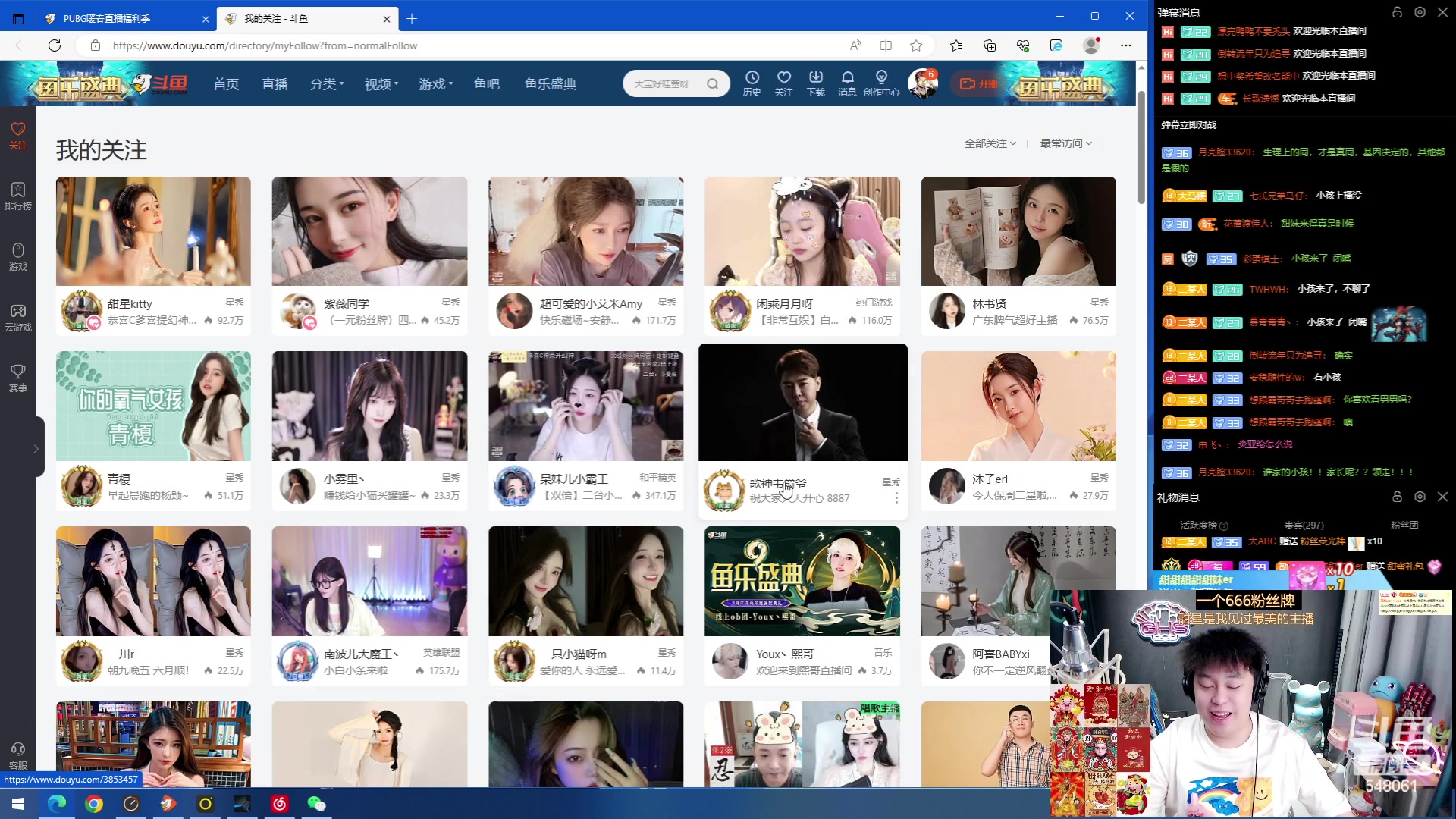Open the browser profile icon

1091,45
